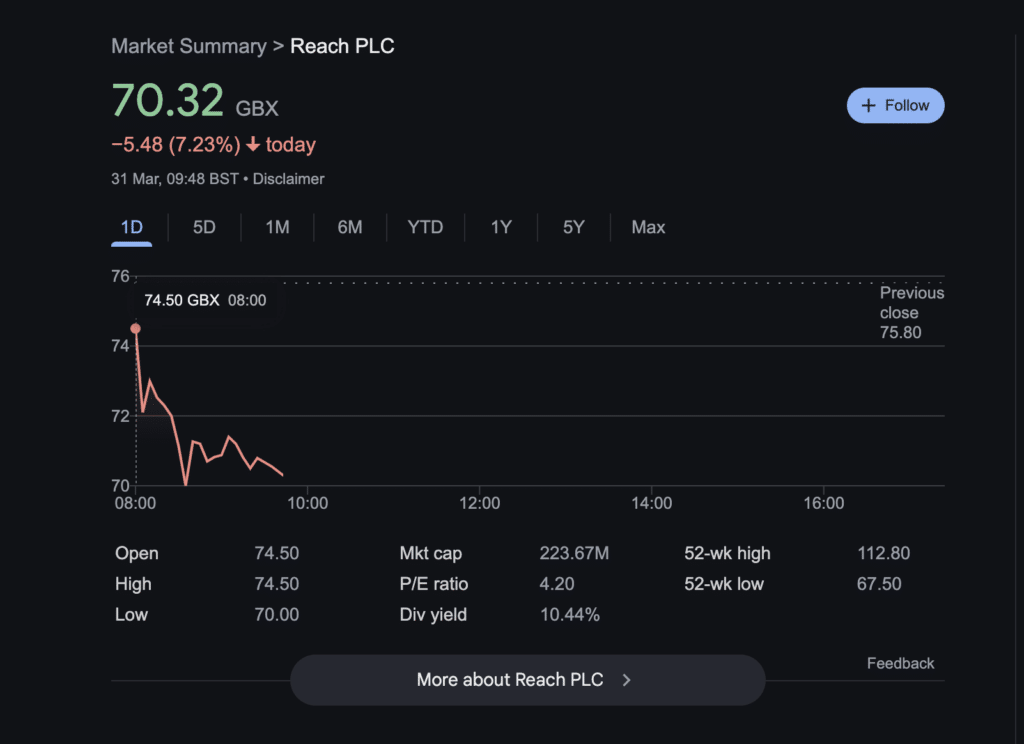Click the 31 Mar, 09:48 BST timestamp

tap(174, 179)
